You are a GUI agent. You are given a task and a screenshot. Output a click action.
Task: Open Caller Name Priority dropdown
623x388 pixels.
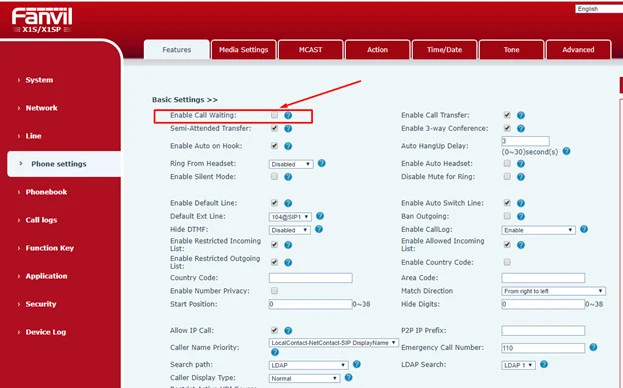(x=334, y=343)
